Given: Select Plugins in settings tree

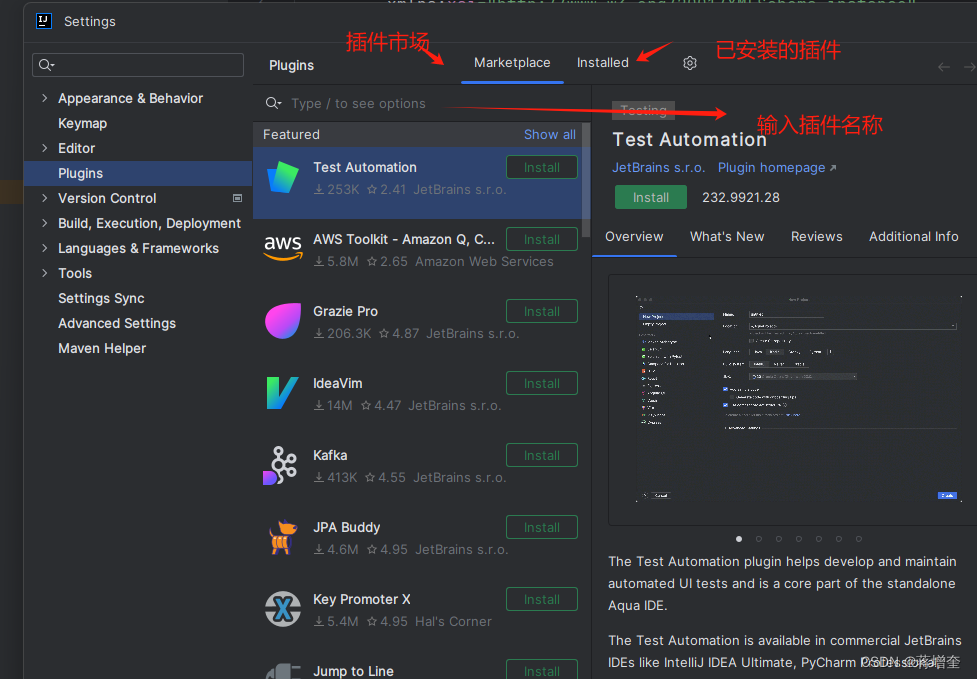Looking at the screenshot, I should coord(138,173).
